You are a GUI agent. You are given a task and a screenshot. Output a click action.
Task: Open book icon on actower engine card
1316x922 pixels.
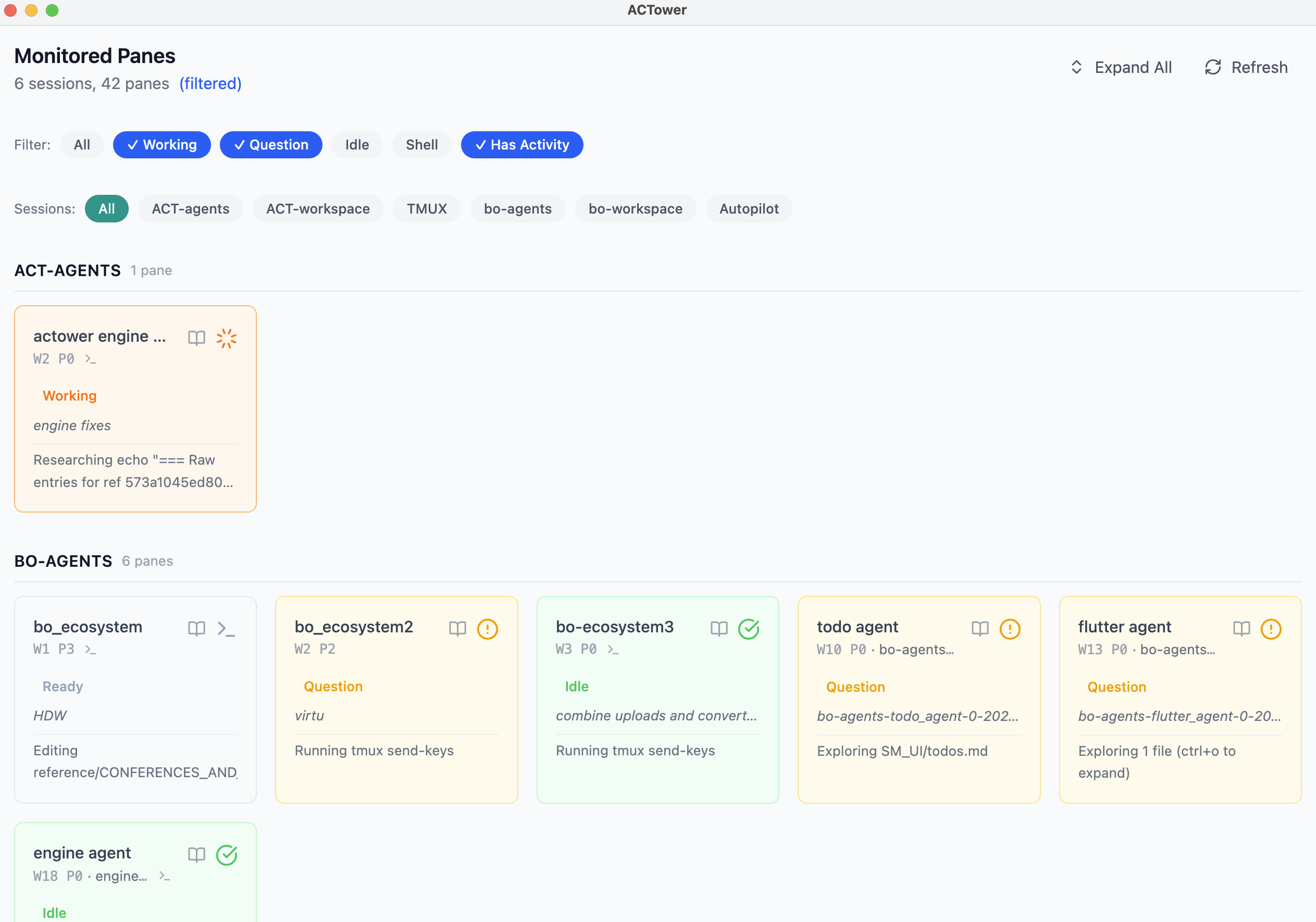[196, 338]
